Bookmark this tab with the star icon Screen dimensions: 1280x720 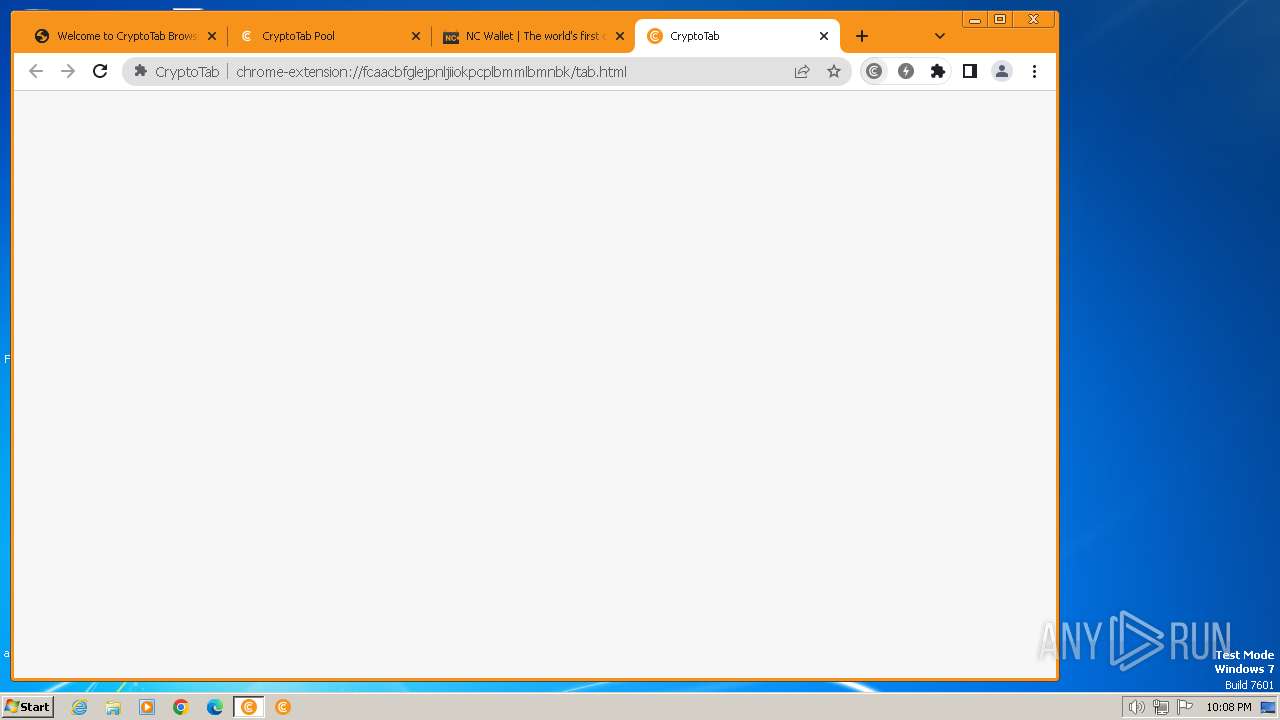[834, 71]
